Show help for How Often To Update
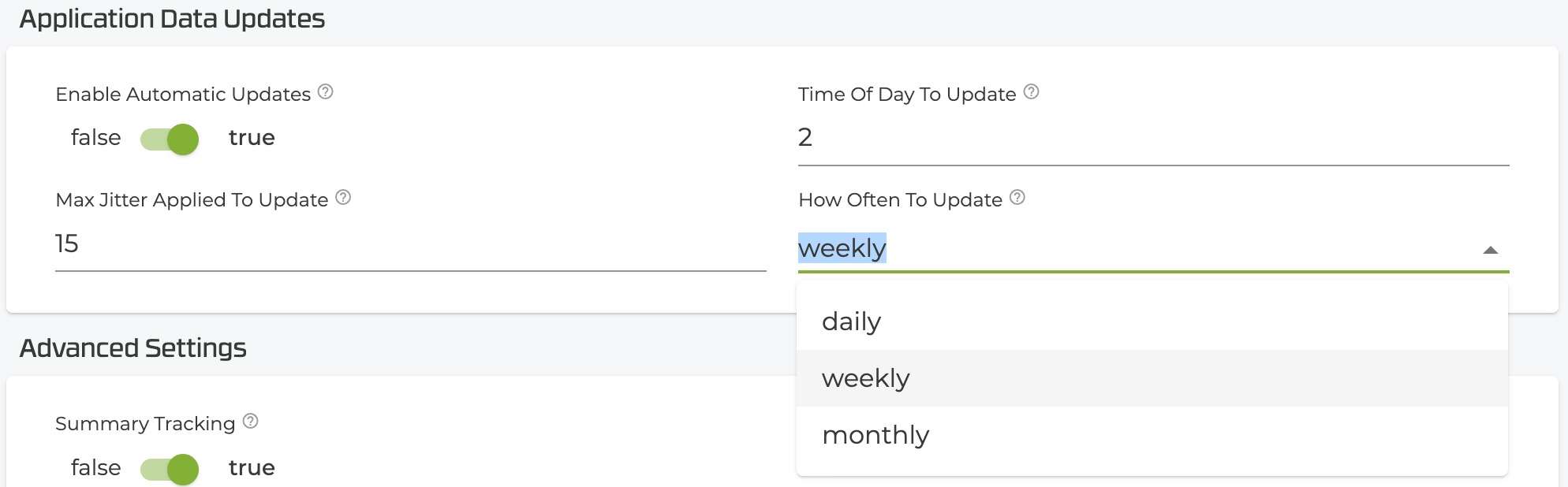 pos(1017,198)
